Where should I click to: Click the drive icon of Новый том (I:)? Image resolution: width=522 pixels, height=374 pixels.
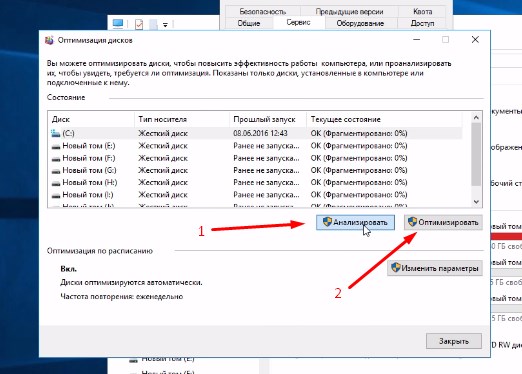pyautogui.click(x=56, y=196)
